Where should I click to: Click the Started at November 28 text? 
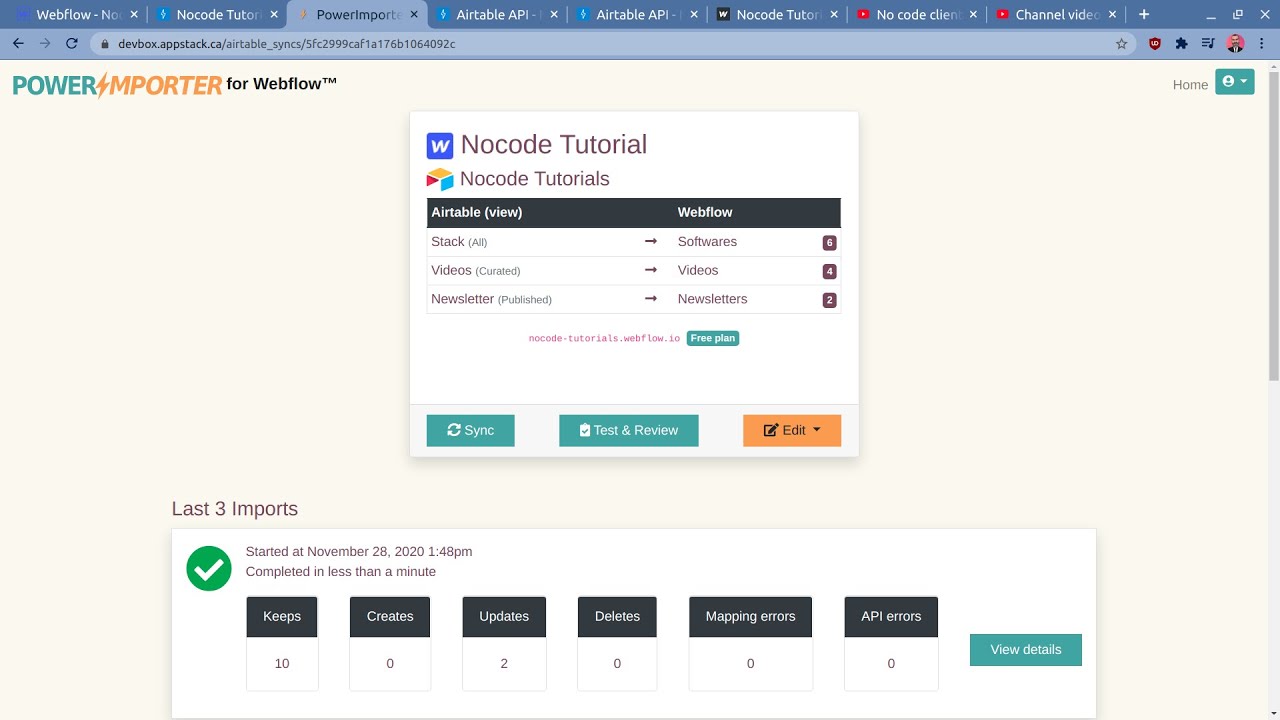pos(359,552)
